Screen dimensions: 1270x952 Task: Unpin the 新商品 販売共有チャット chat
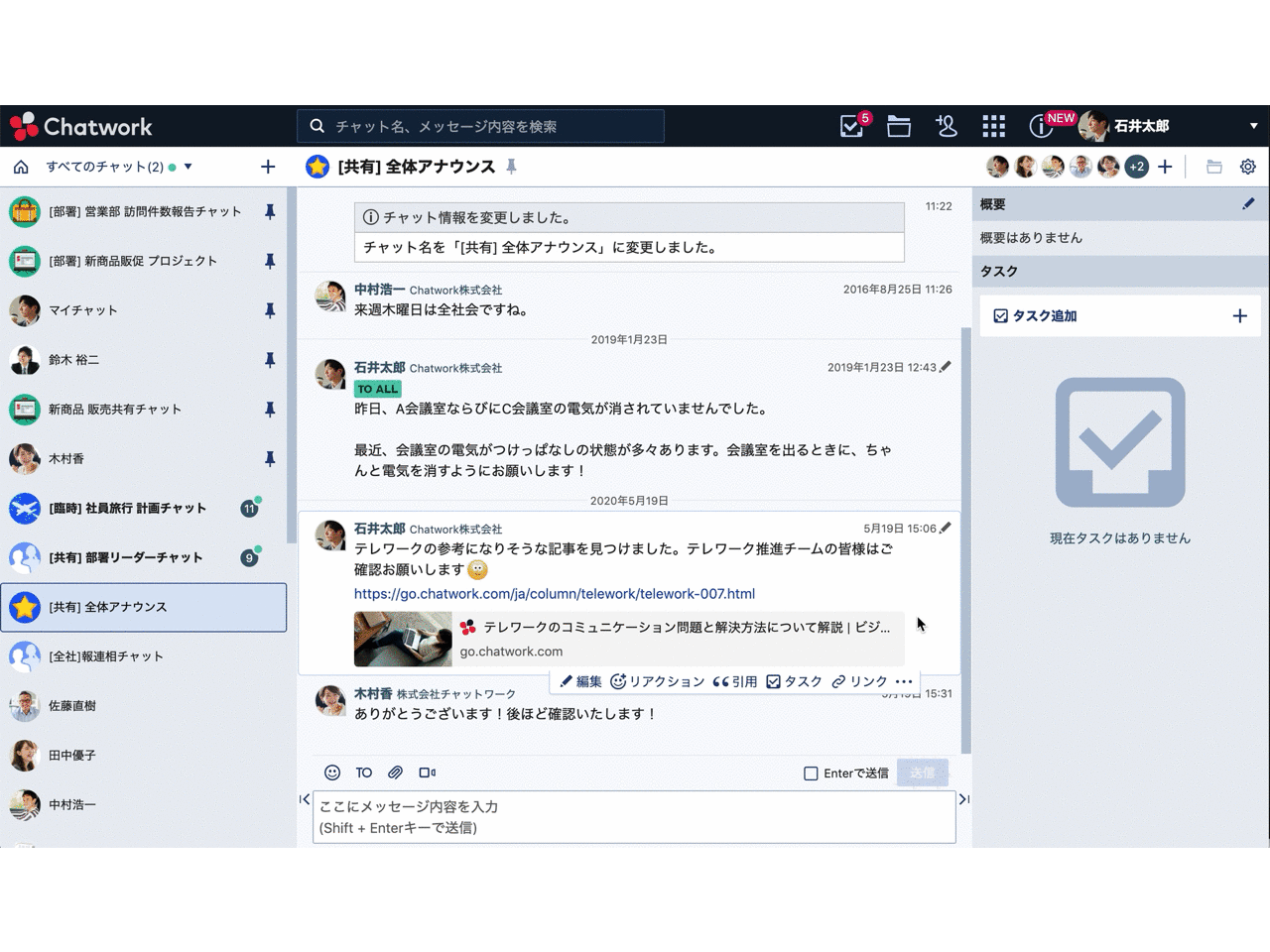tap(270, 410)
